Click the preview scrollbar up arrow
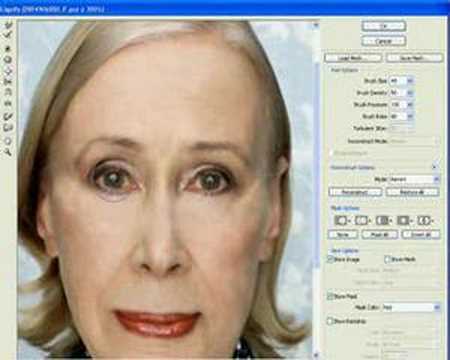This screenshot has height=360, width=450. (316, 25)
